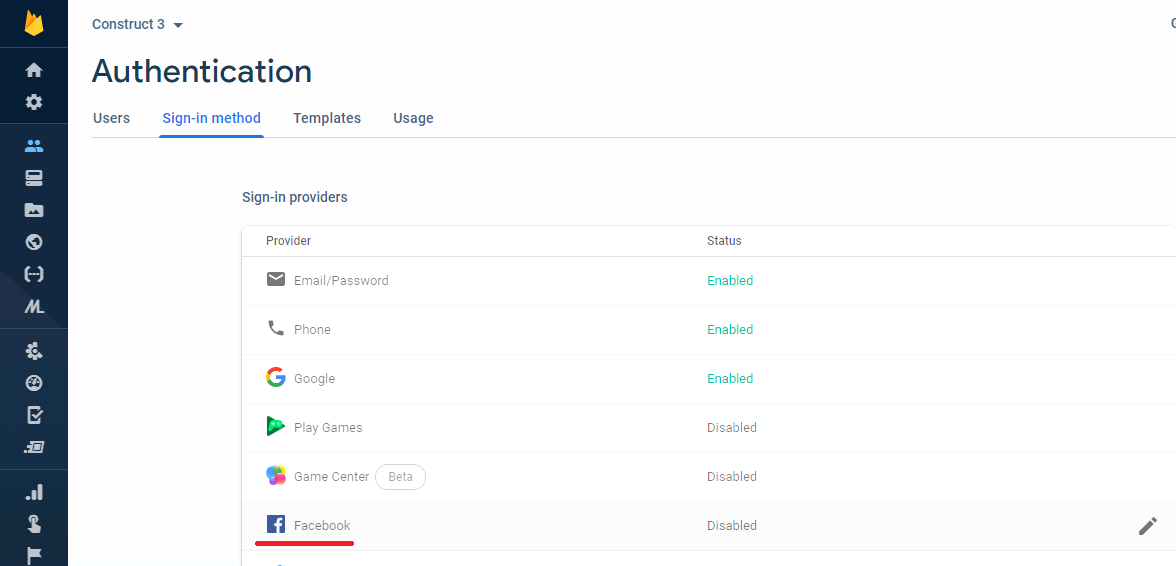Screen dimensions: 1176x566
Task: Go to Project Overview home icon
Action: pyautogui.click(x=34, y=70)
